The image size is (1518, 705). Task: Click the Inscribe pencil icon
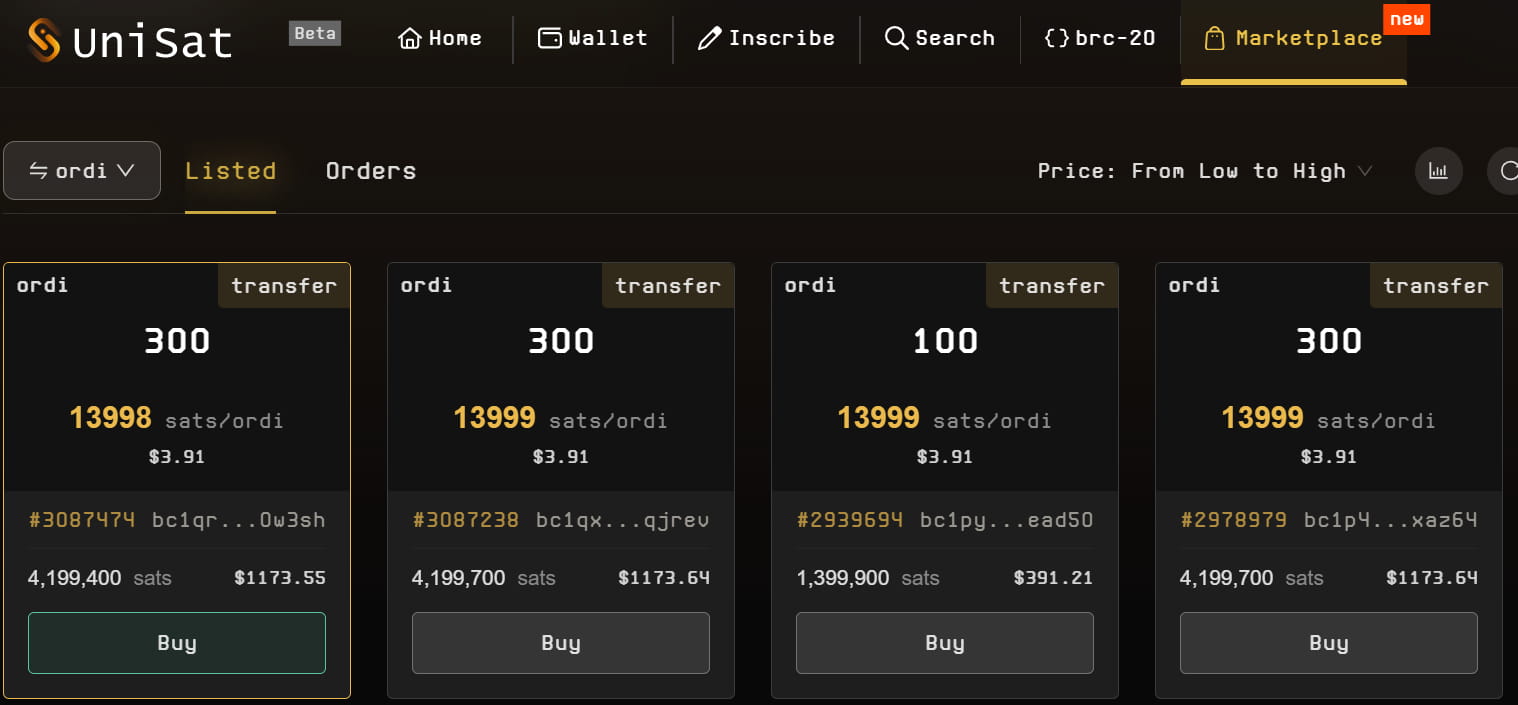[709, 39]
